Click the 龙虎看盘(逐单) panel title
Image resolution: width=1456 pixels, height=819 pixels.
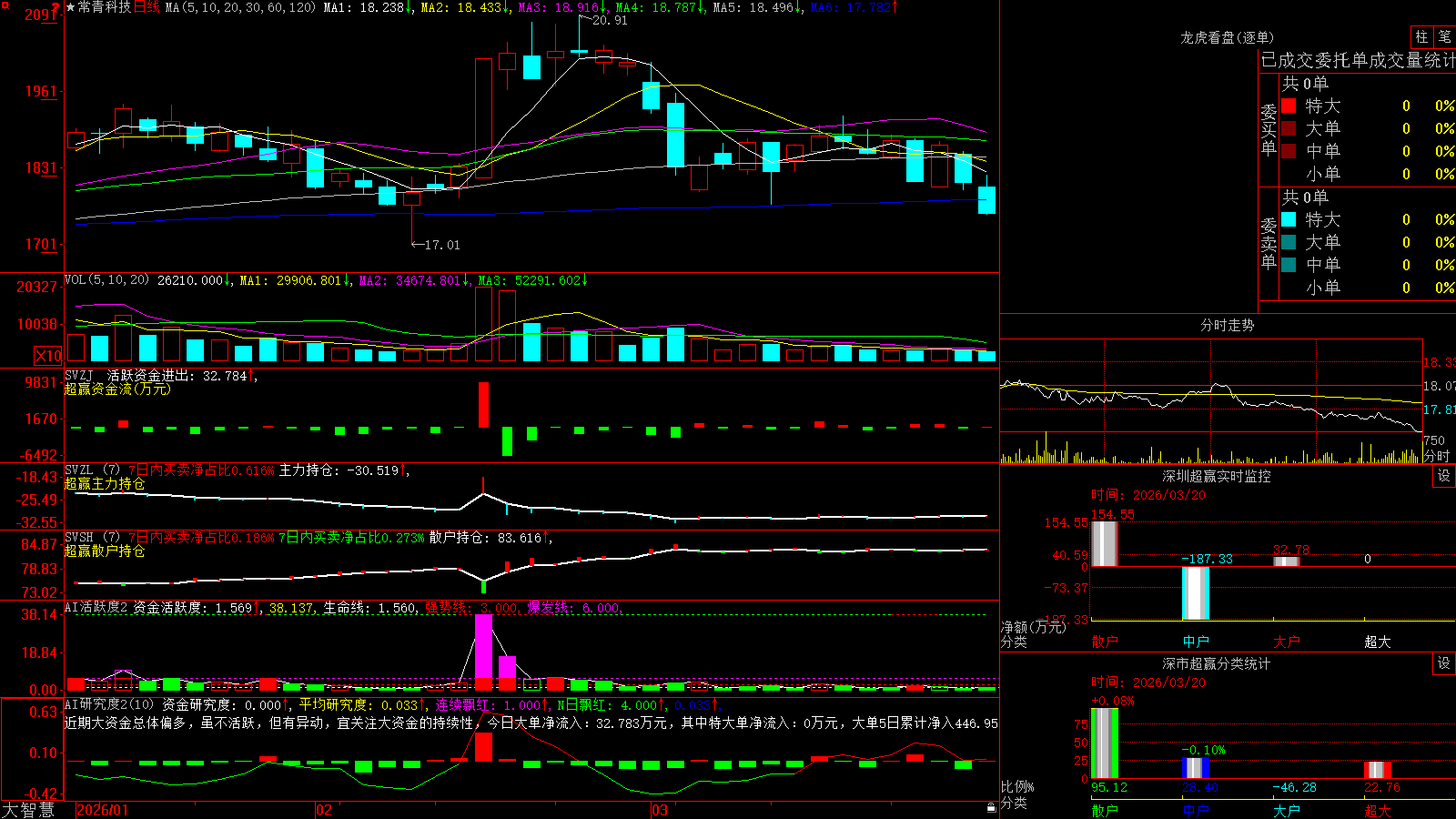coord(1227,37)
